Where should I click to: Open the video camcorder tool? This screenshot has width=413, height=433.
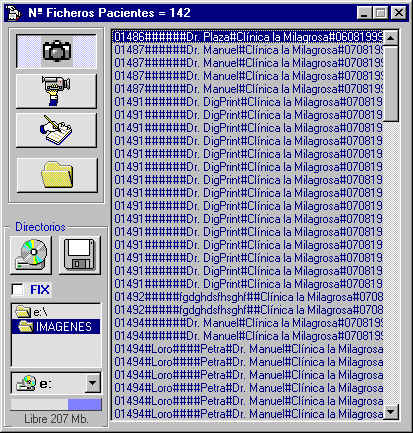(56, 91)
